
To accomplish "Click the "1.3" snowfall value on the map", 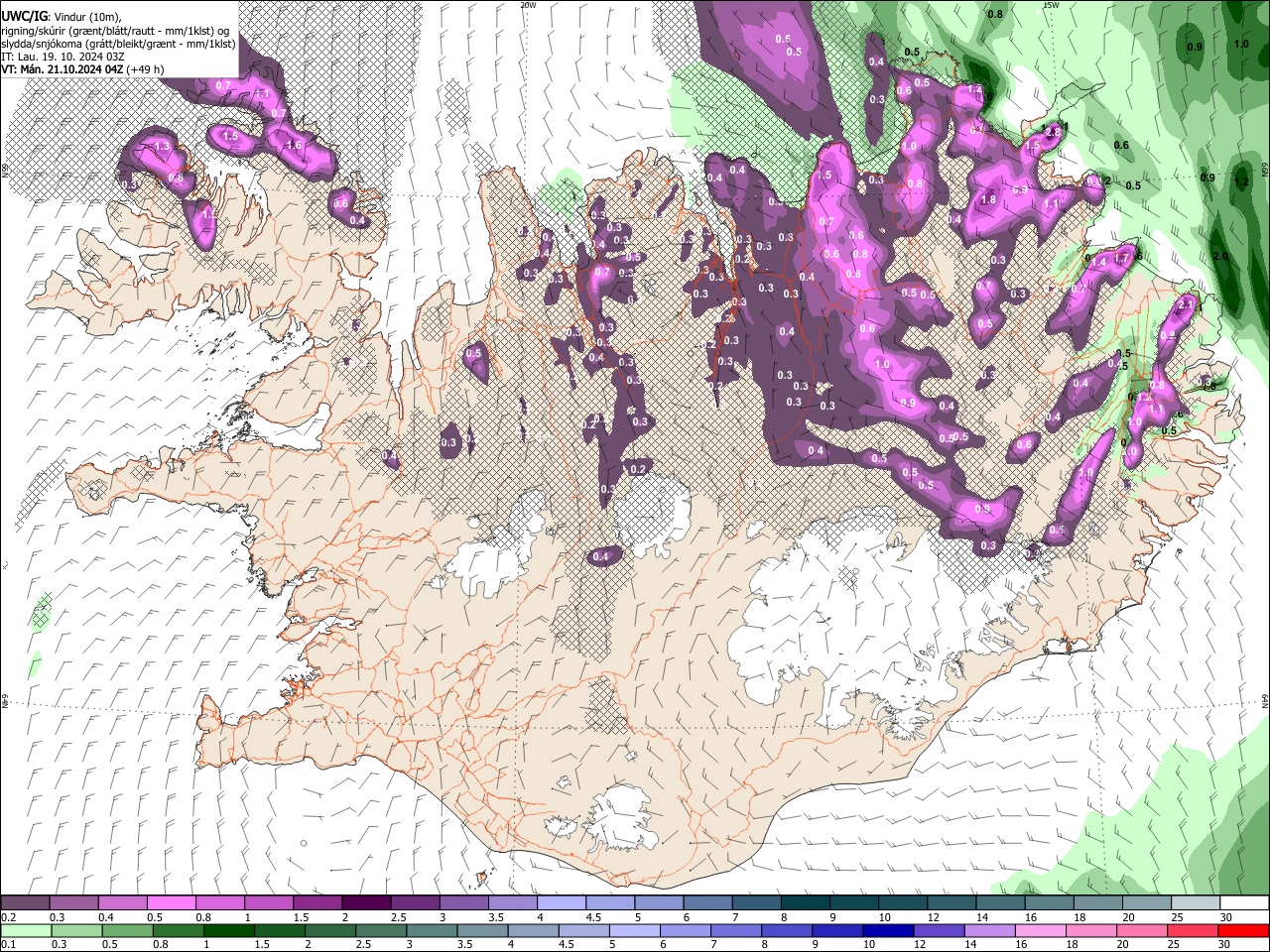I will [x=163, y=146].
